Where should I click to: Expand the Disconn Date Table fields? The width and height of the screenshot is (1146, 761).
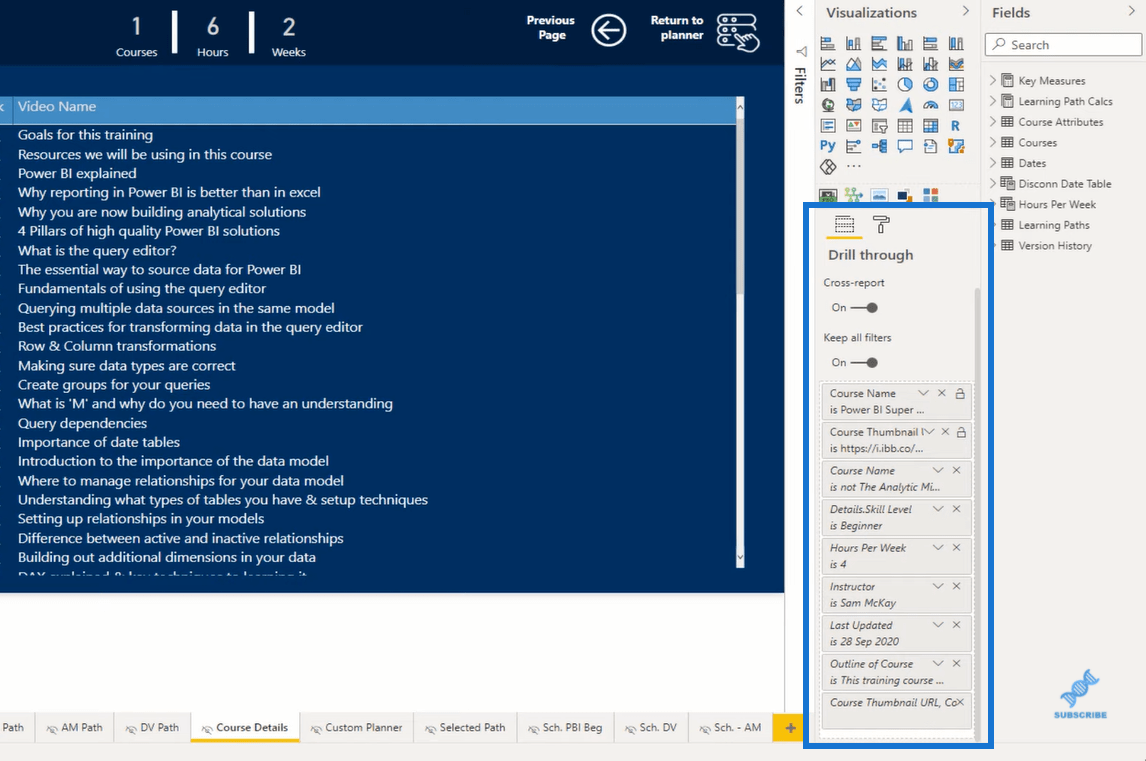point(993,183)
